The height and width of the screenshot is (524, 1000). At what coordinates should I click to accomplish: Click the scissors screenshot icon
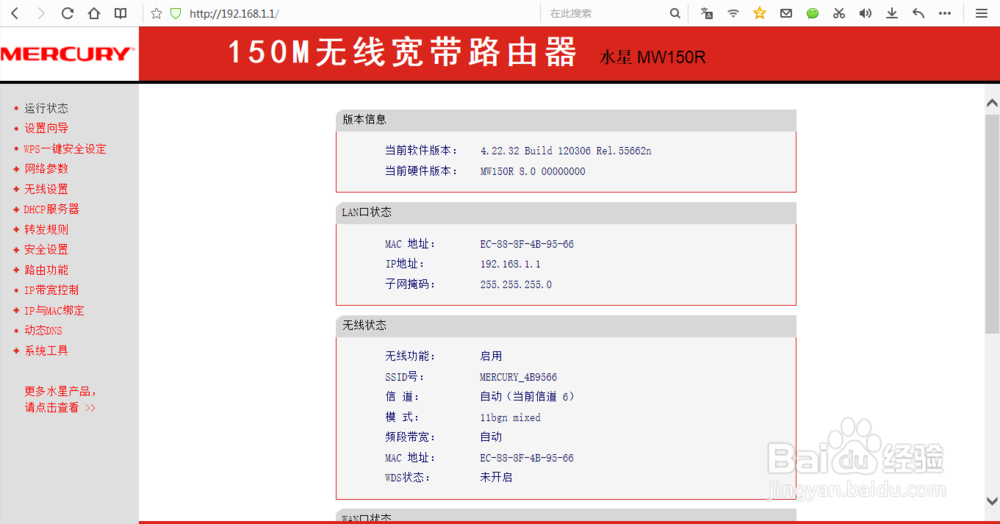coord(839,13)
